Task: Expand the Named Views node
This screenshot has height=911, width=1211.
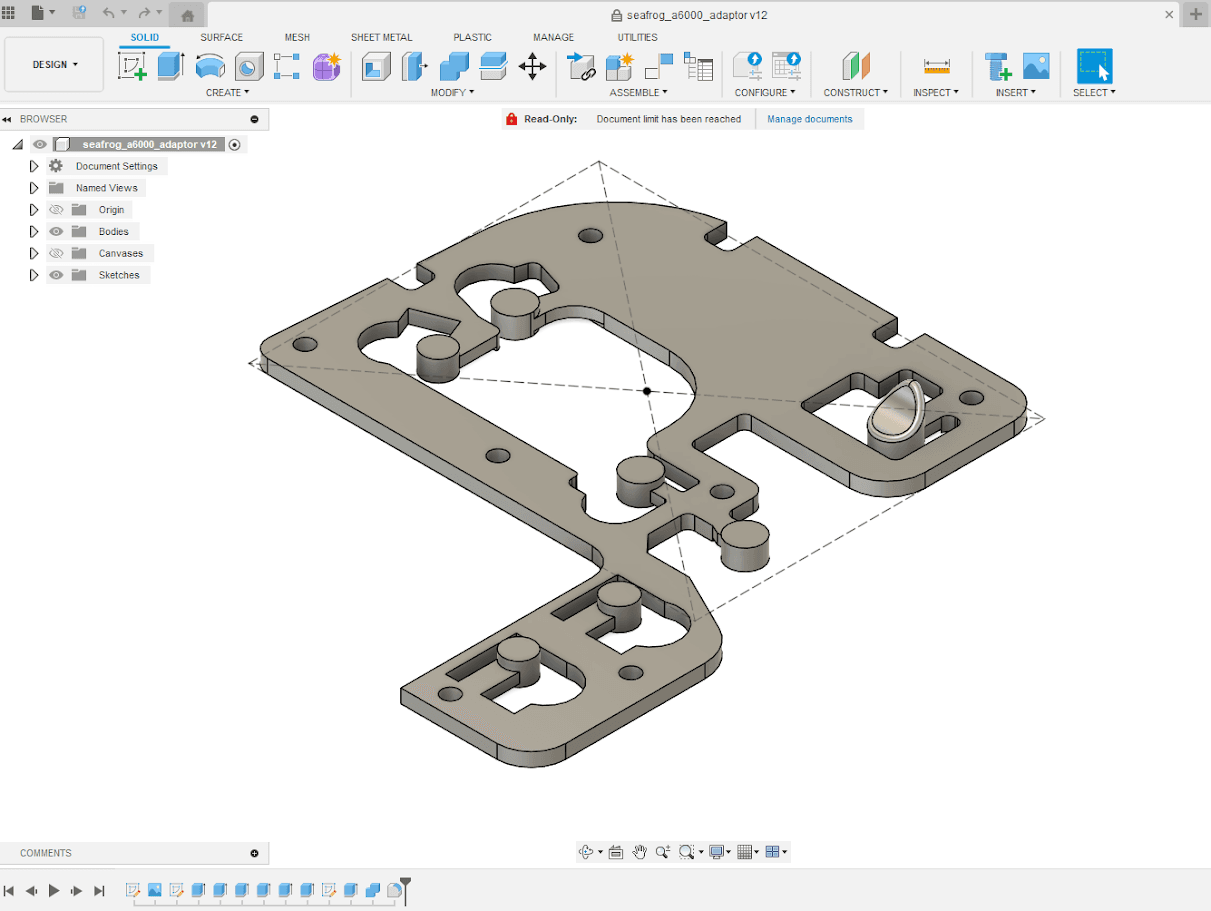Action: 33,188
